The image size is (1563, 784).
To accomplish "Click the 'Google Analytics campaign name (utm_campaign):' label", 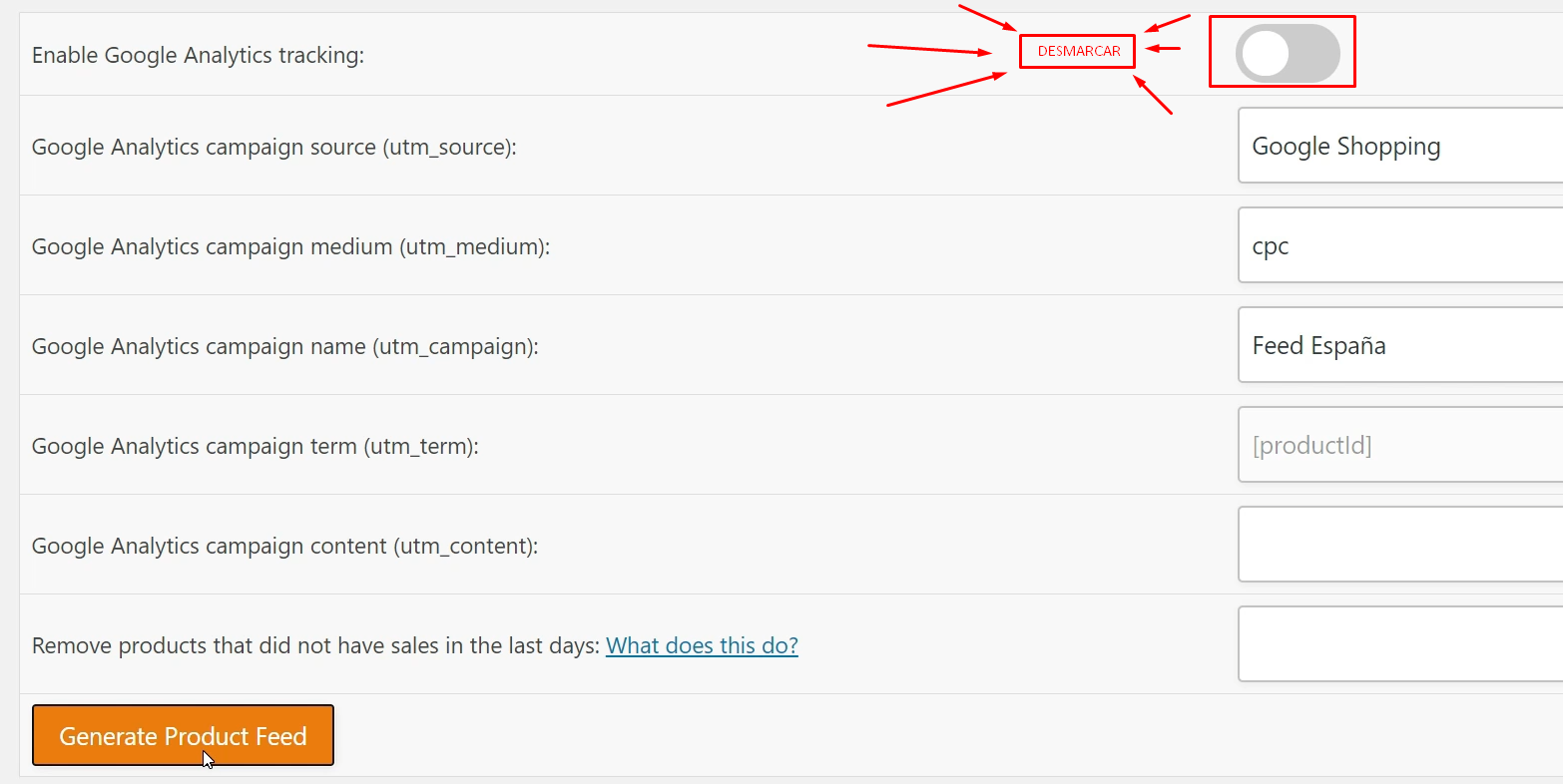I will 285,346.
